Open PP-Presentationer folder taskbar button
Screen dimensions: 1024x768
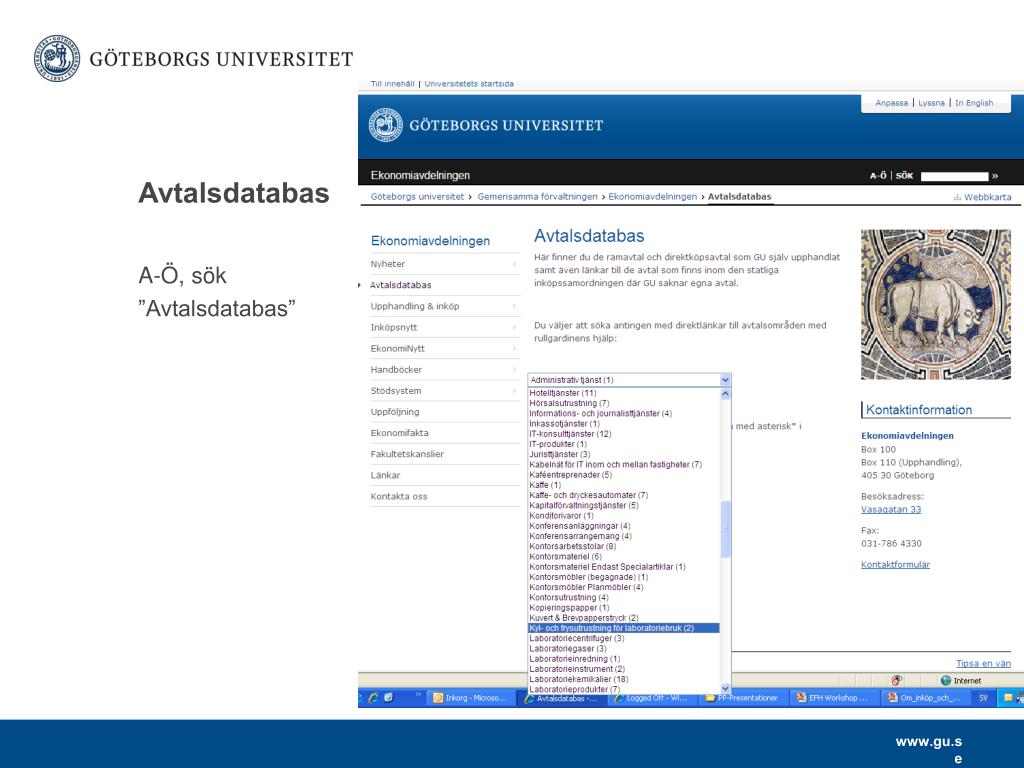(x=742, y=698)
